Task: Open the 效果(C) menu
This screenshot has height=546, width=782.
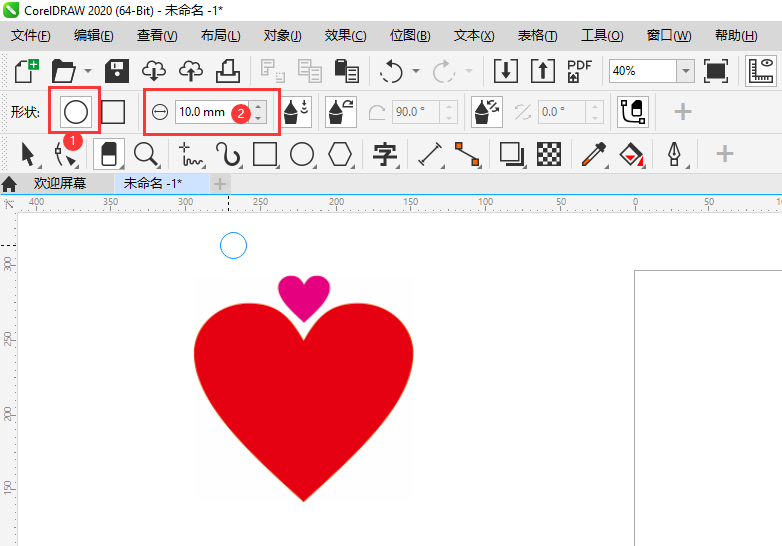Action: click(x=345, y=36)
